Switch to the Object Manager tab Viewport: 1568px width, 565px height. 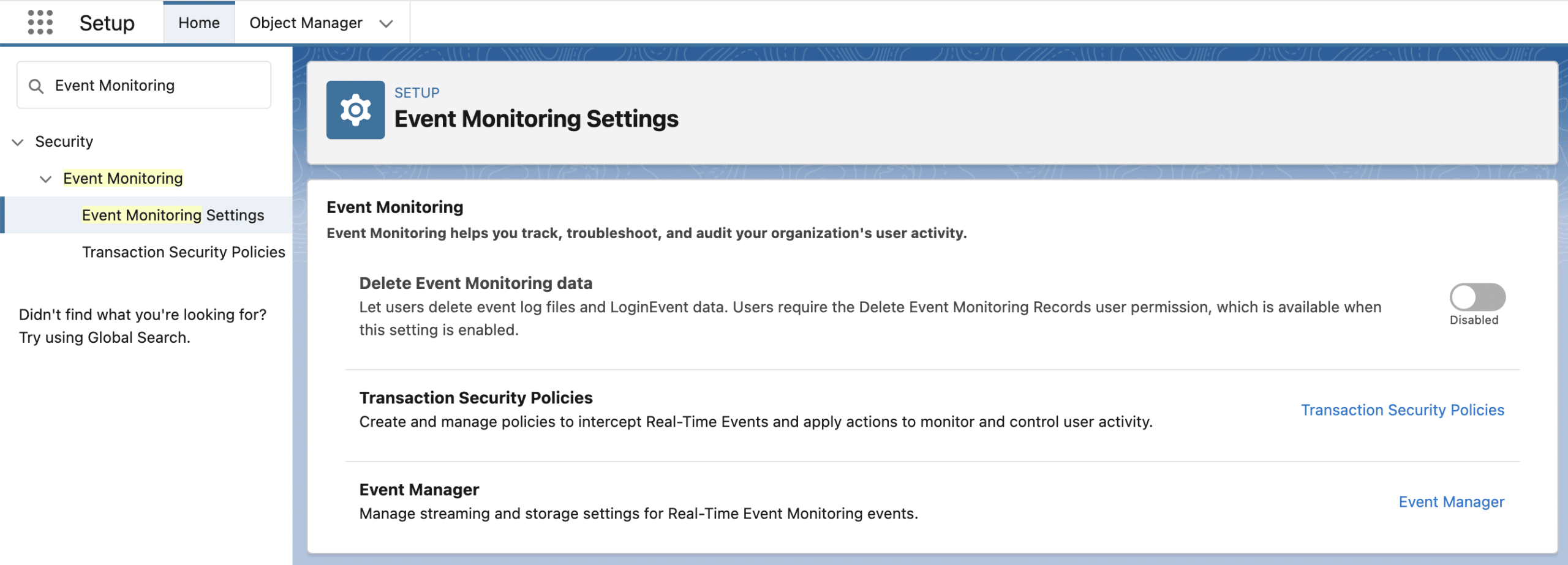tap(306, 23)
